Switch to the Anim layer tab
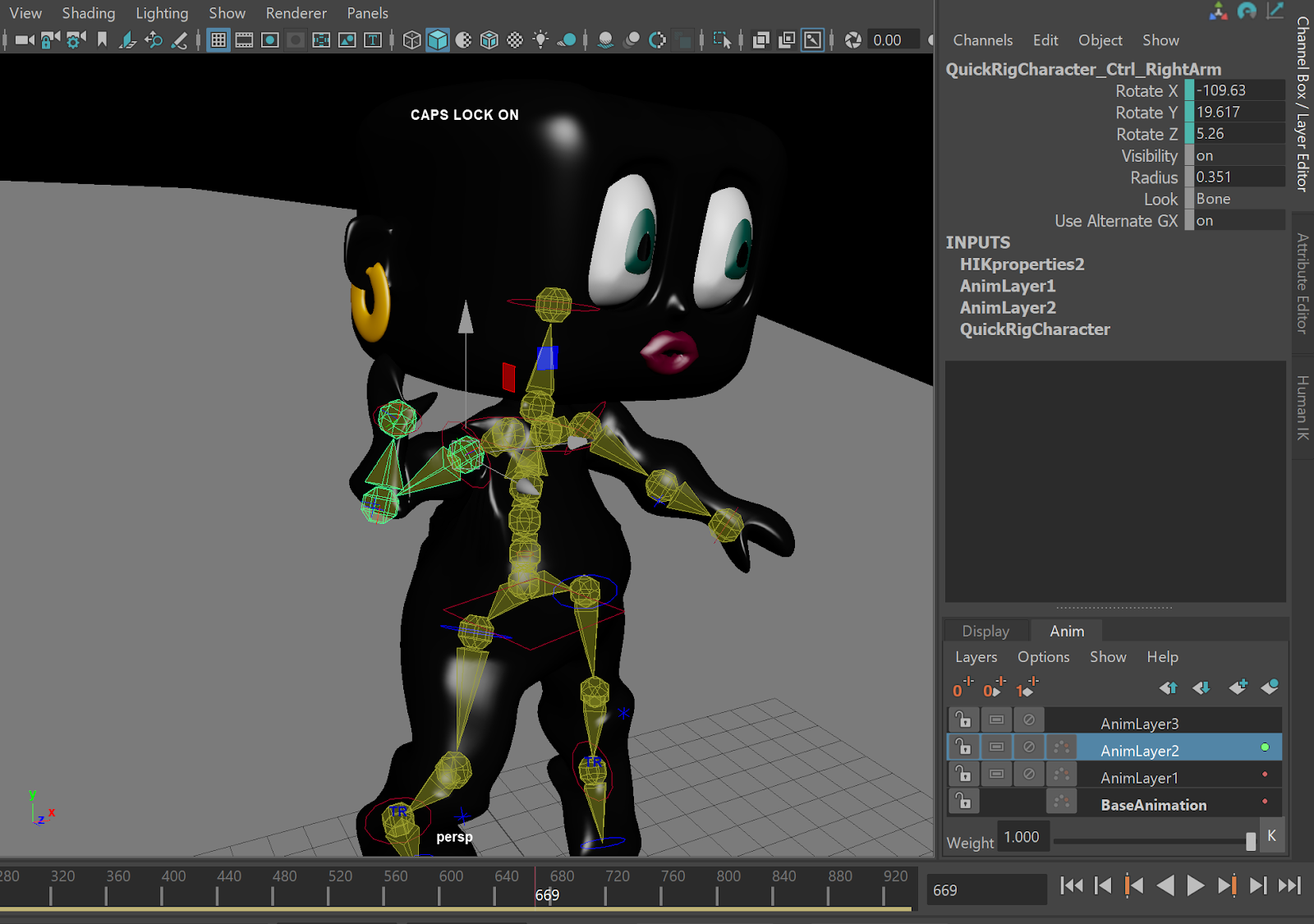The image size is (1314, 924). coord(1067,631)
